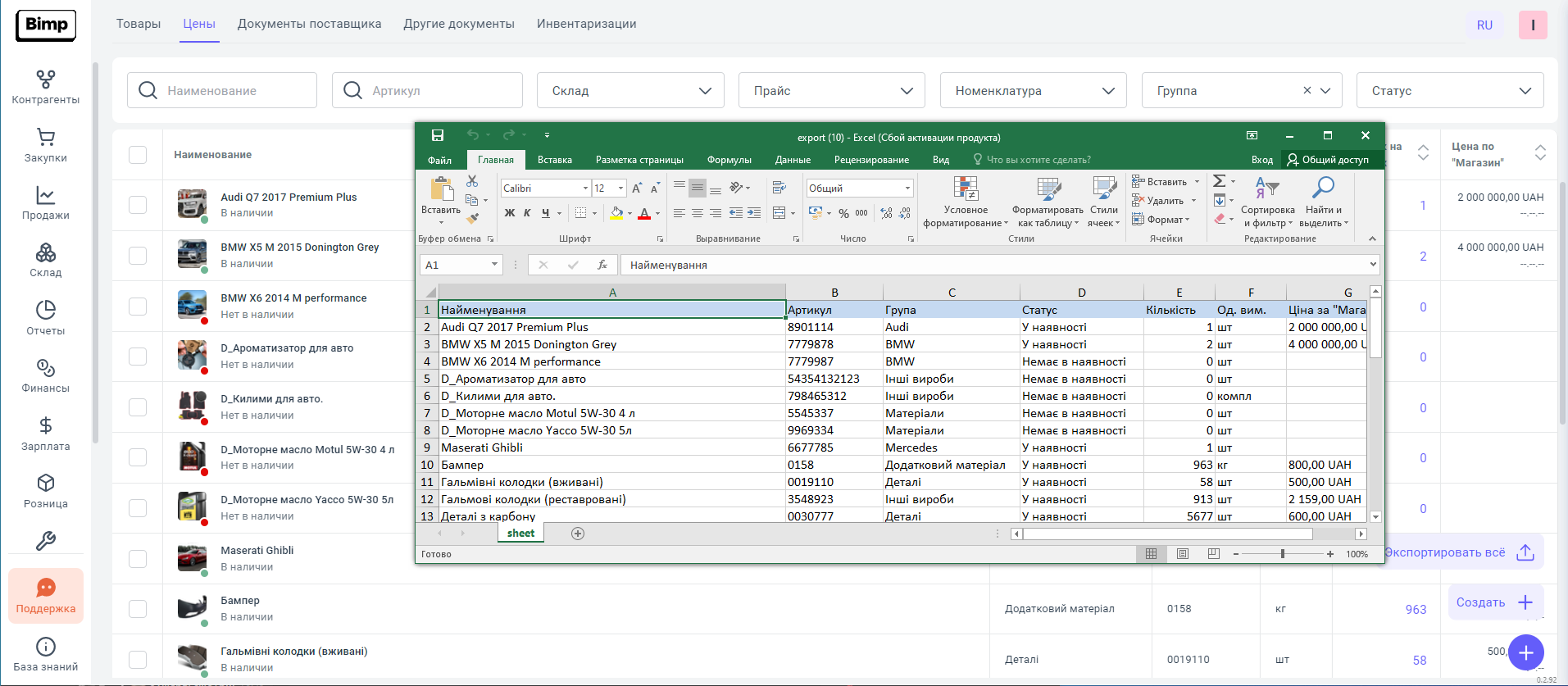Screen dimensions: 1568x686
Task: Open the Excel font name dropdown
Action: pyautogui.click(x=585, y=189)
